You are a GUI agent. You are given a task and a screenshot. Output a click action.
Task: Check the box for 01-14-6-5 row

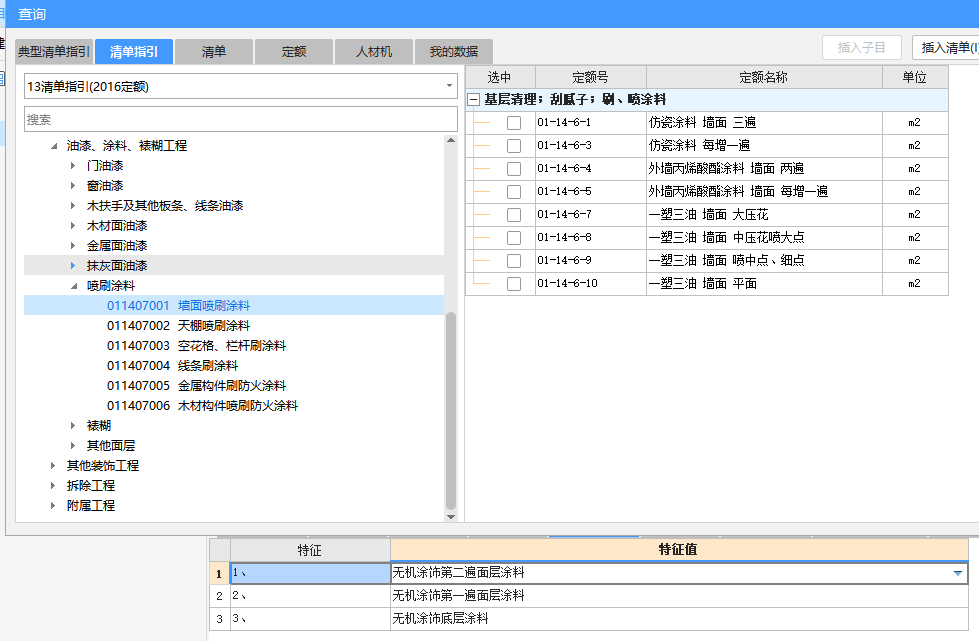tap(514, 192)
